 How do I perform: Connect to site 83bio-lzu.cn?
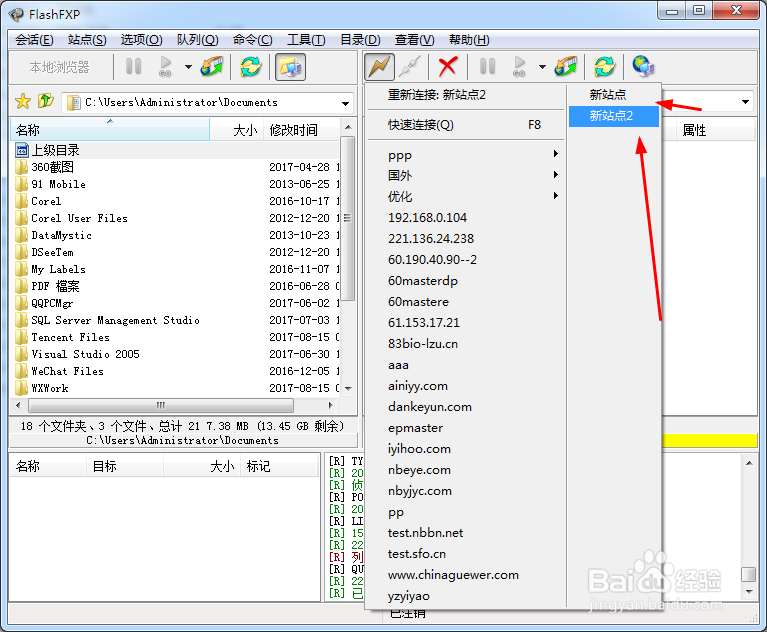coord(466,344)
